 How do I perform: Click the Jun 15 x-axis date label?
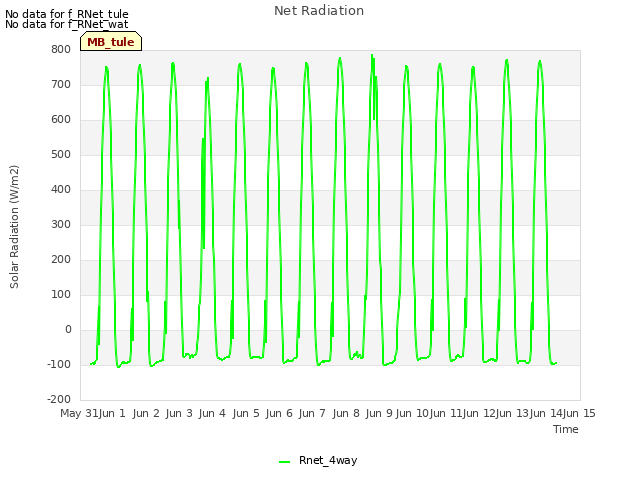pos(579,413)
